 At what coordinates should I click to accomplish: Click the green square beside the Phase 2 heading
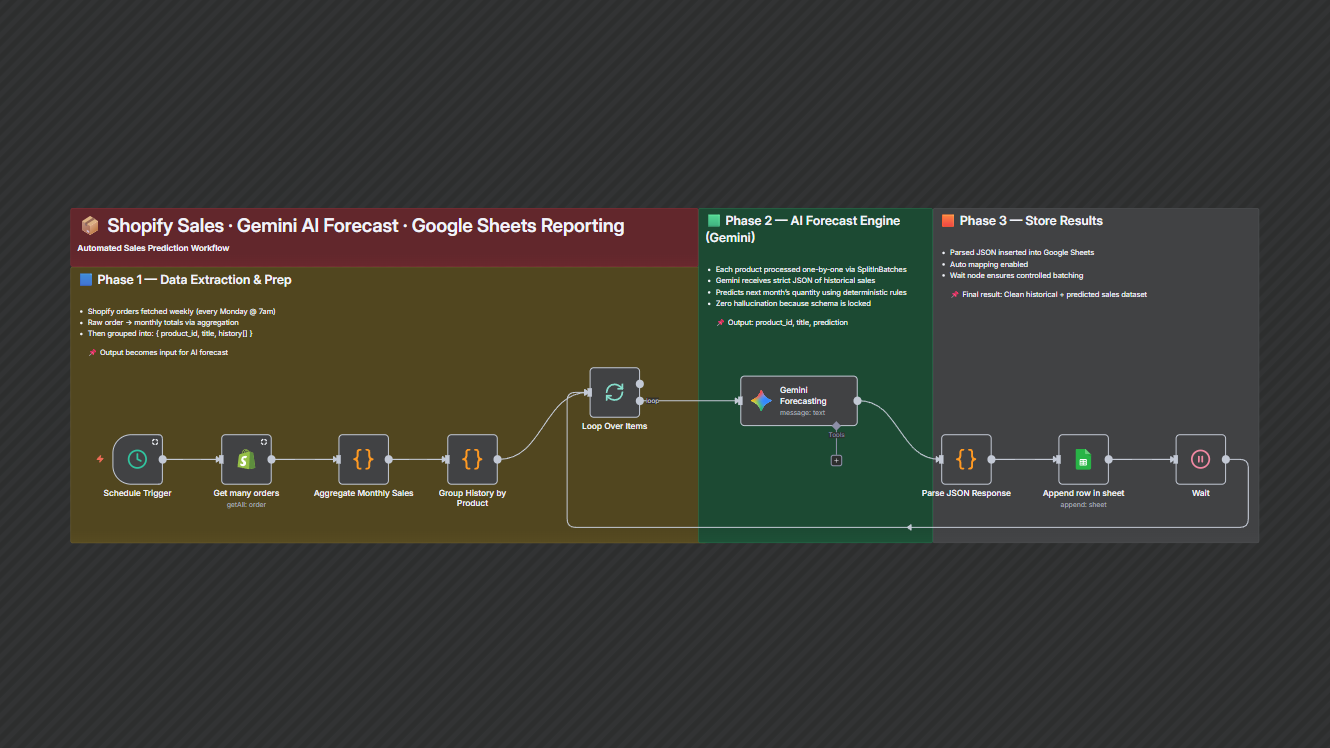[712, 220]
